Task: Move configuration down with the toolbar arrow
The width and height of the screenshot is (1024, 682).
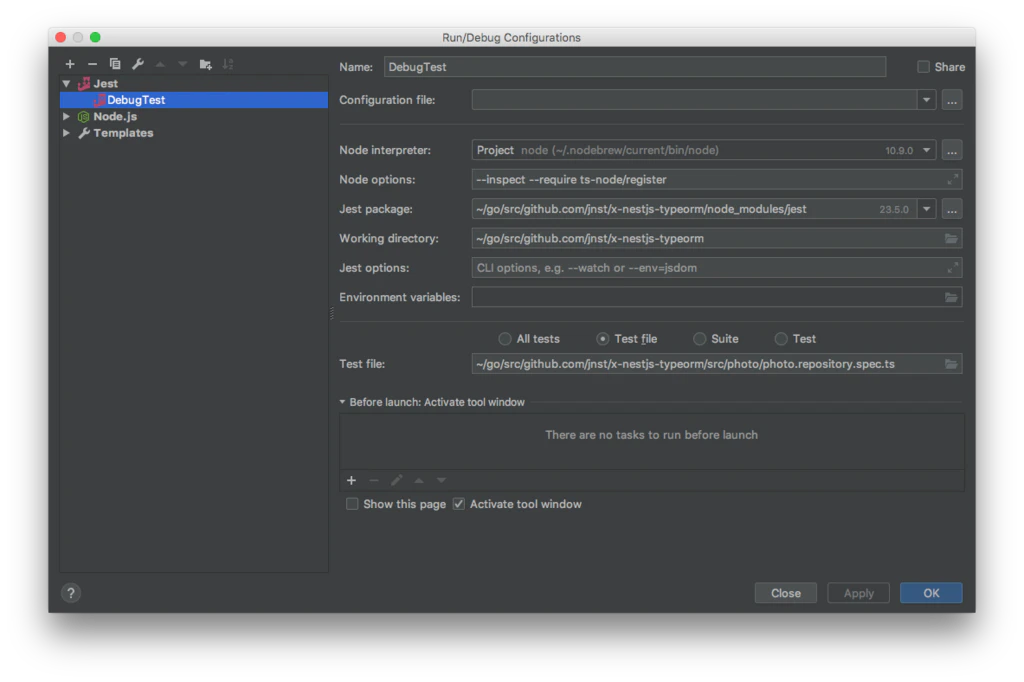Action: coord(182,64)
